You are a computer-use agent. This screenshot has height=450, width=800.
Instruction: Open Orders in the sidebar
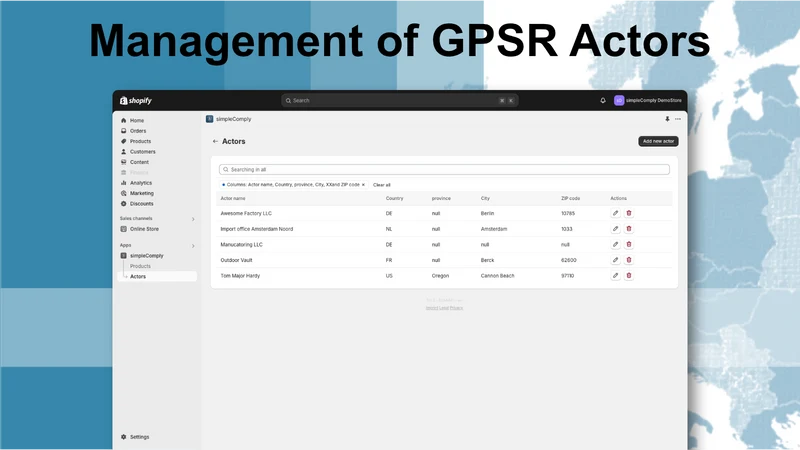click(x=138, y=131)
